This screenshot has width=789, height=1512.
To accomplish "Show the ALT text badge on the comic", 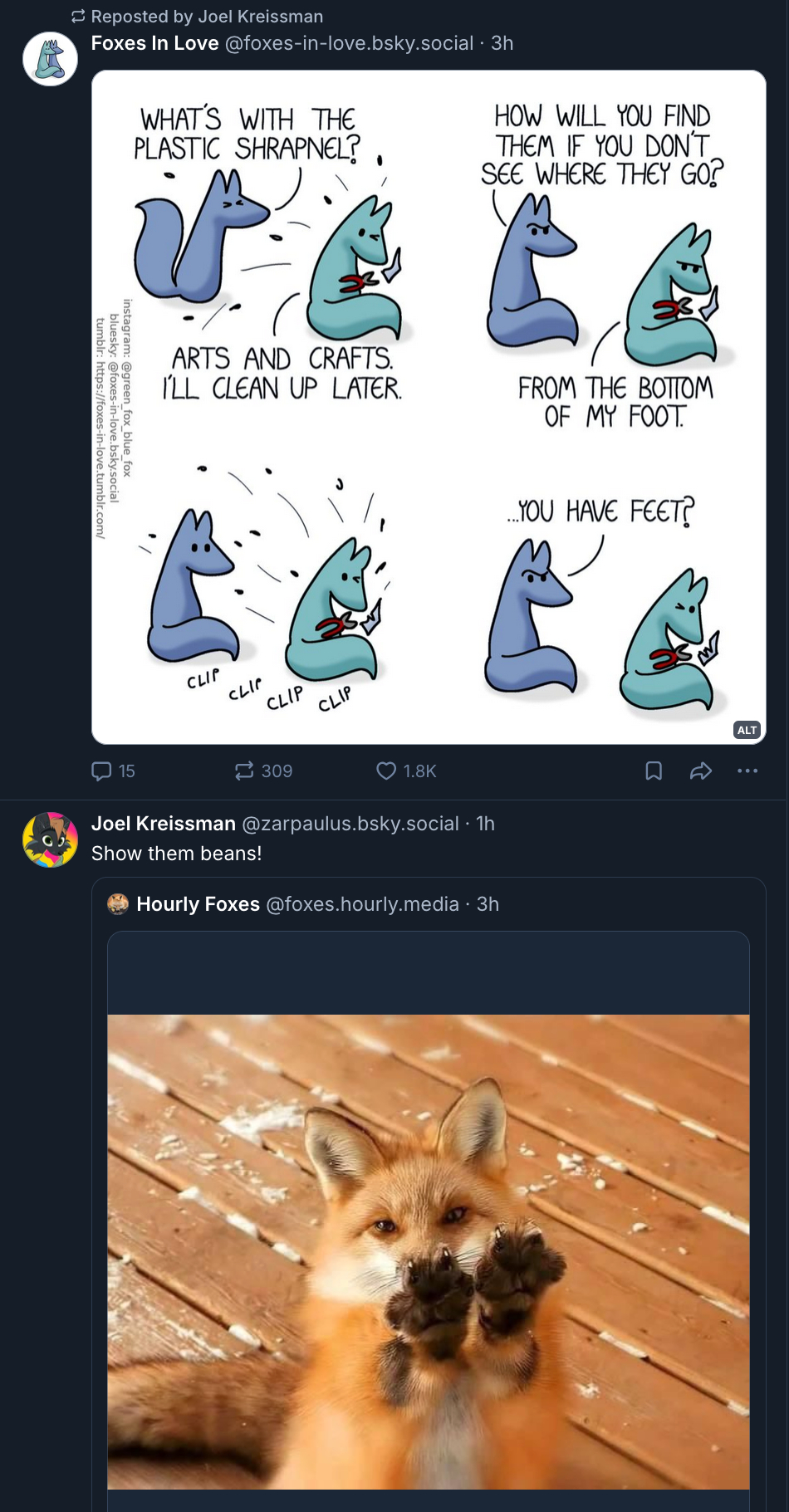I will coord(747,730).
